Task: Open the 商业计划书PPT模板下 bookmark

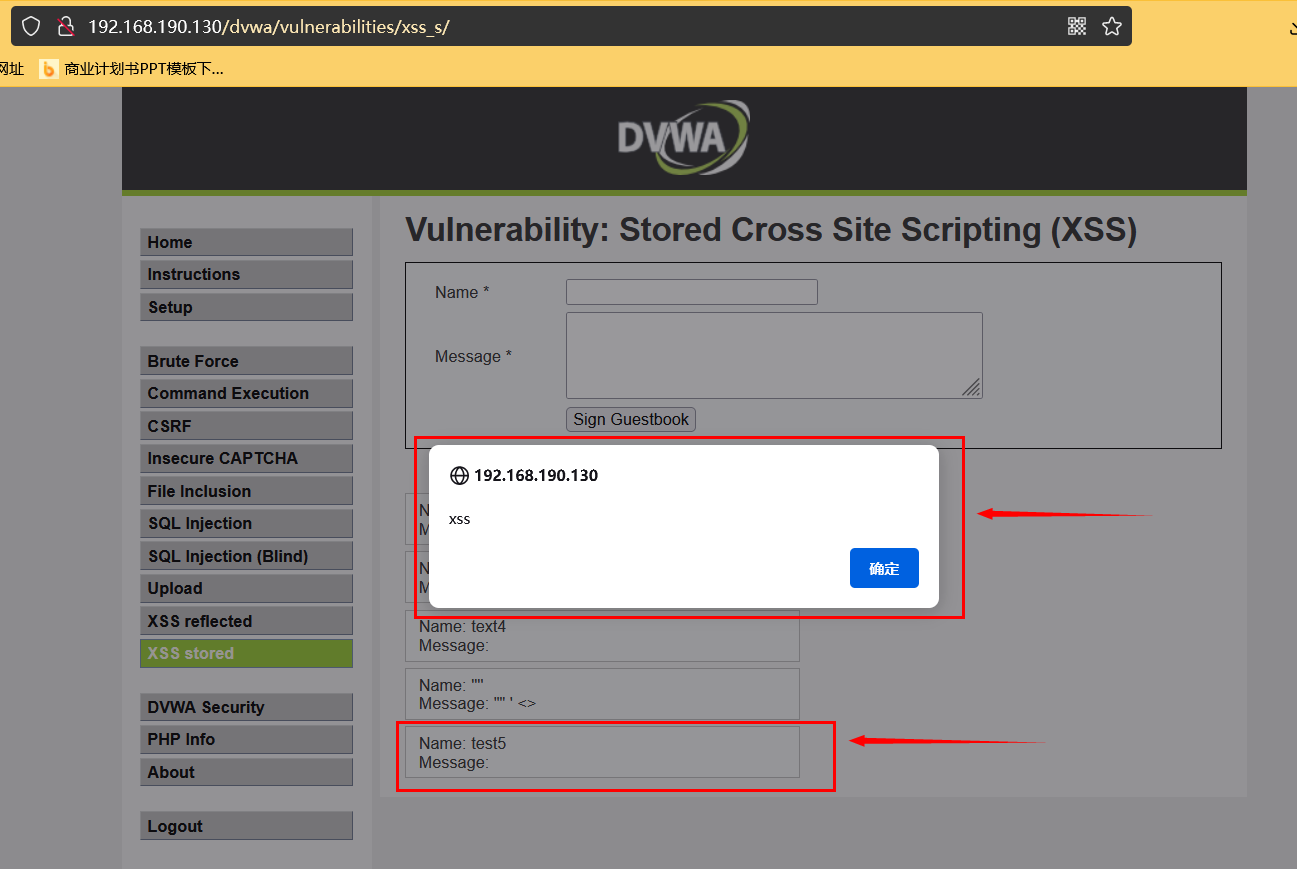Action: [x=131, y=68]
